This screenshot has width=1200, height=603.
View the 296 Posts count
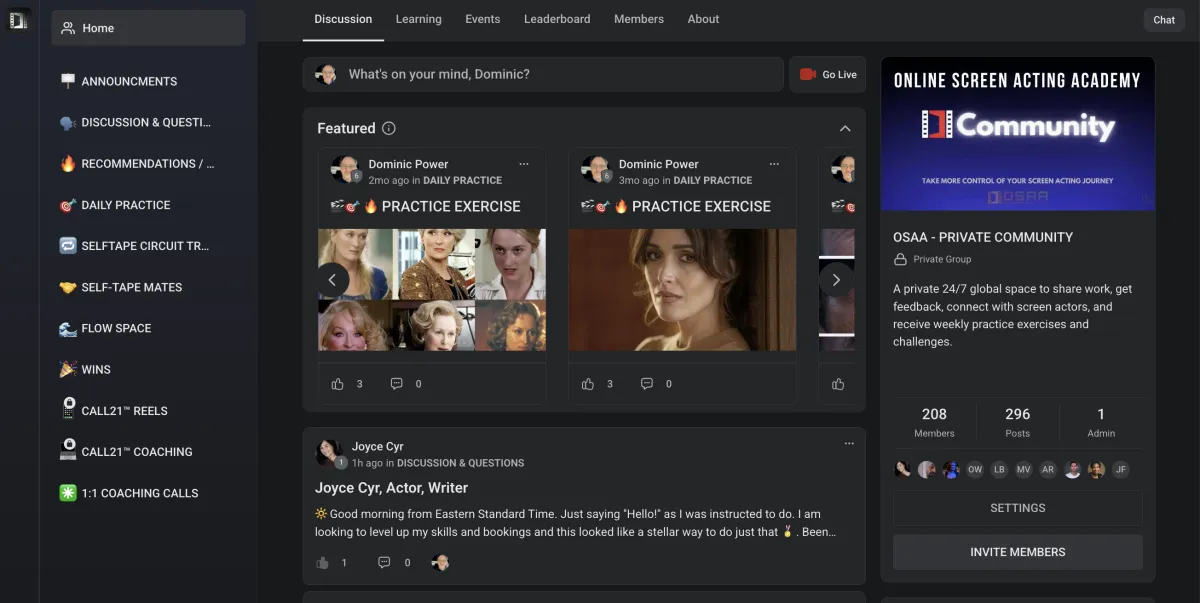(x=1018, y=422)
